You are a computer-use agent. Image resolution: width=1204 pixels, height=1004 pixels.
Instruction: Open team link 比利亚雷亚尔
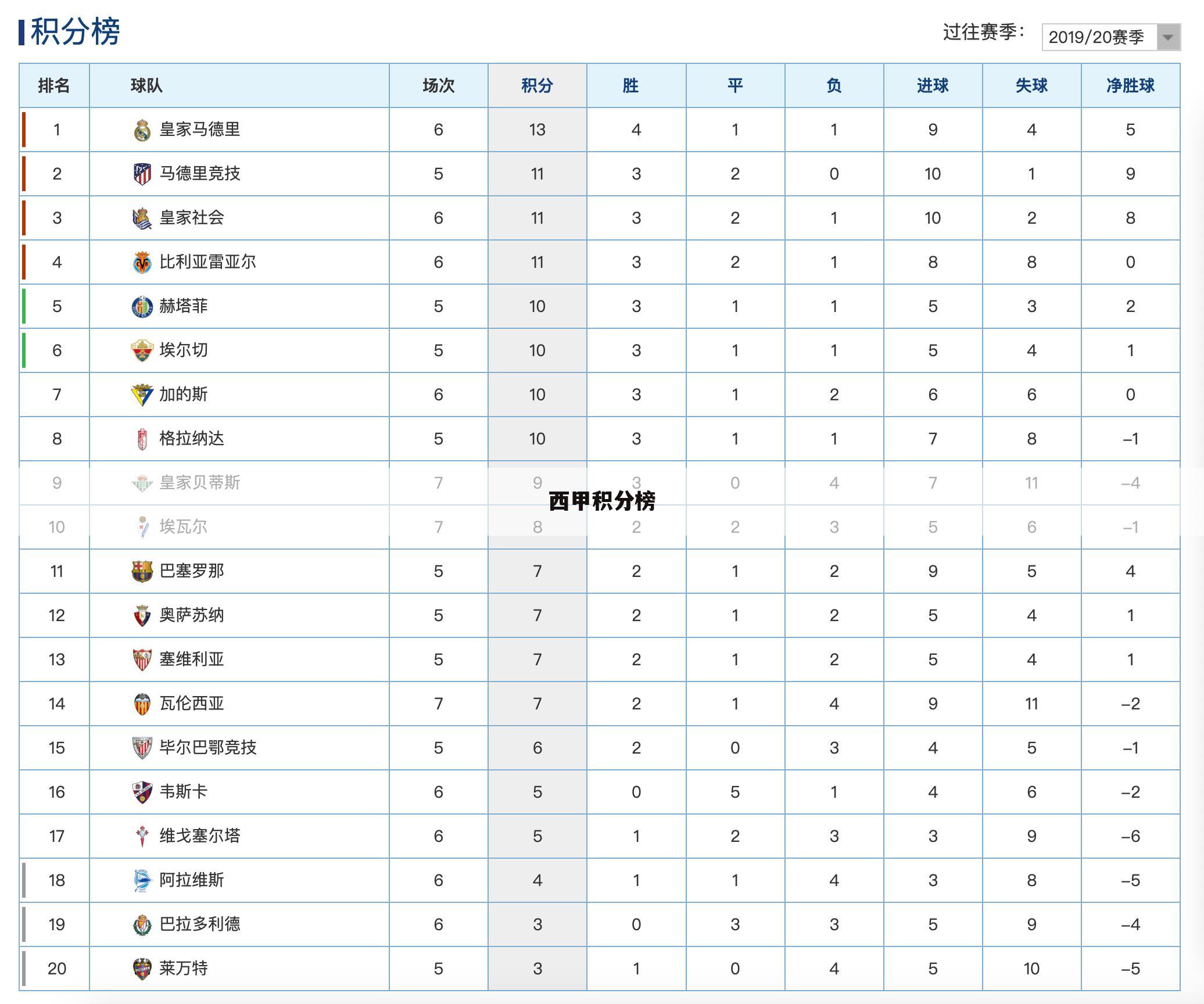coord(208,261)
